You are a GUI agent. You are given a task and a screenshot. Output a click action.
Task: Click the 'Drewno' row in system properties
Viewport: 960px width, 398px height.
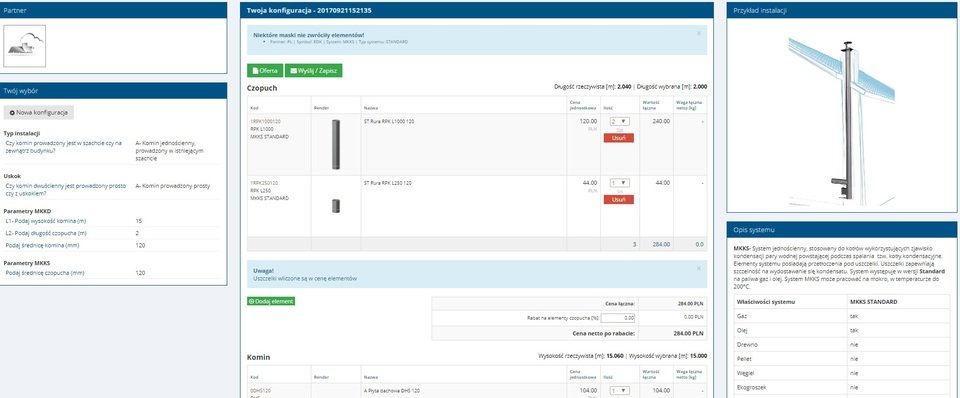841,345
